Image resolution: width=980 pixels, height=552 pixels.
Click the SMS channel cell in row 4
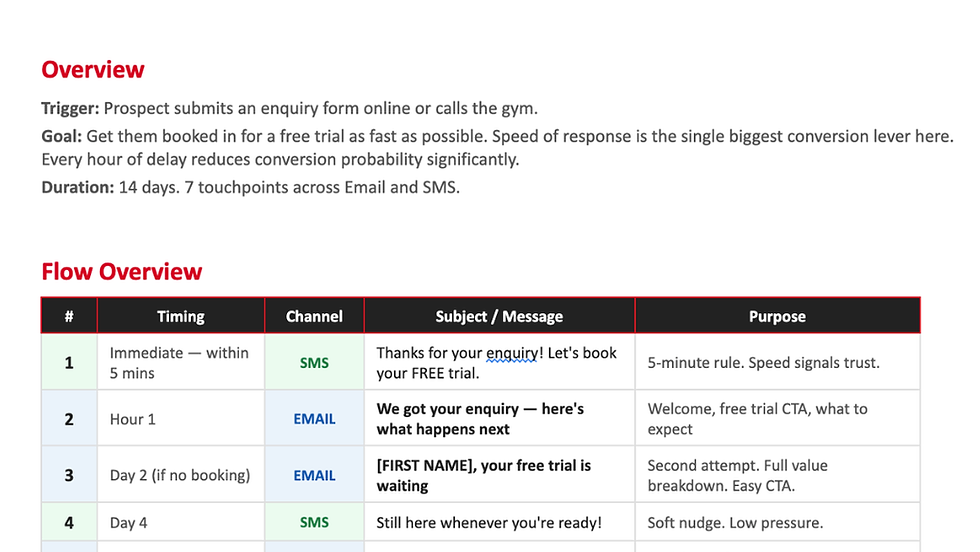pos(314,523)
